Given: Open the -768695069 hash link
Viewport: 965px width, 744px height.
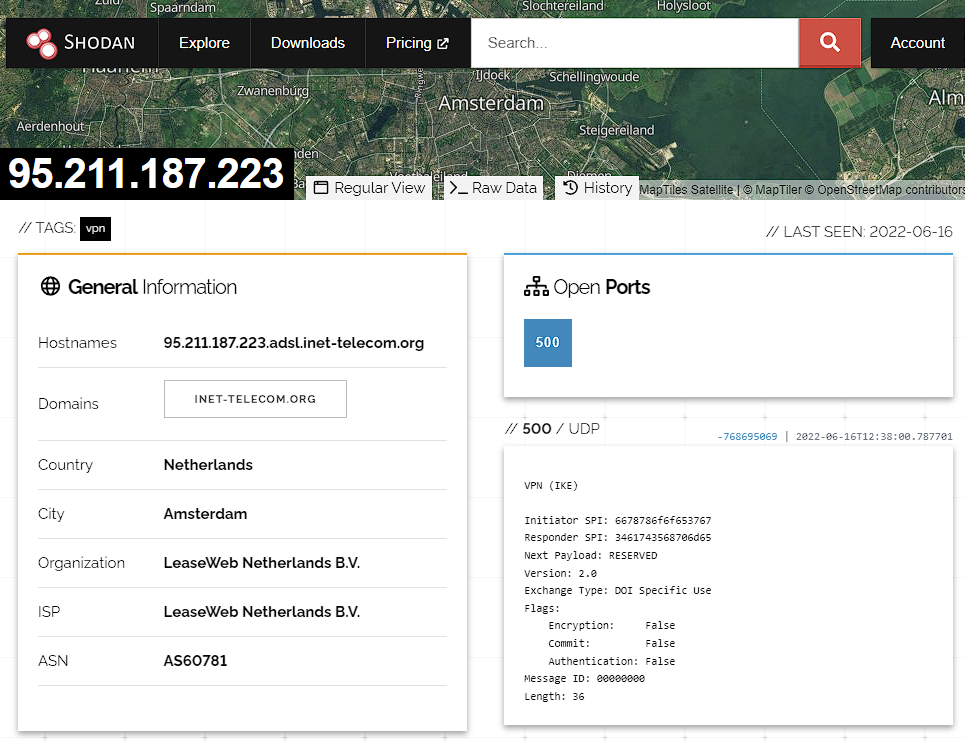Looking at the screenshot, I should (747, 437).
